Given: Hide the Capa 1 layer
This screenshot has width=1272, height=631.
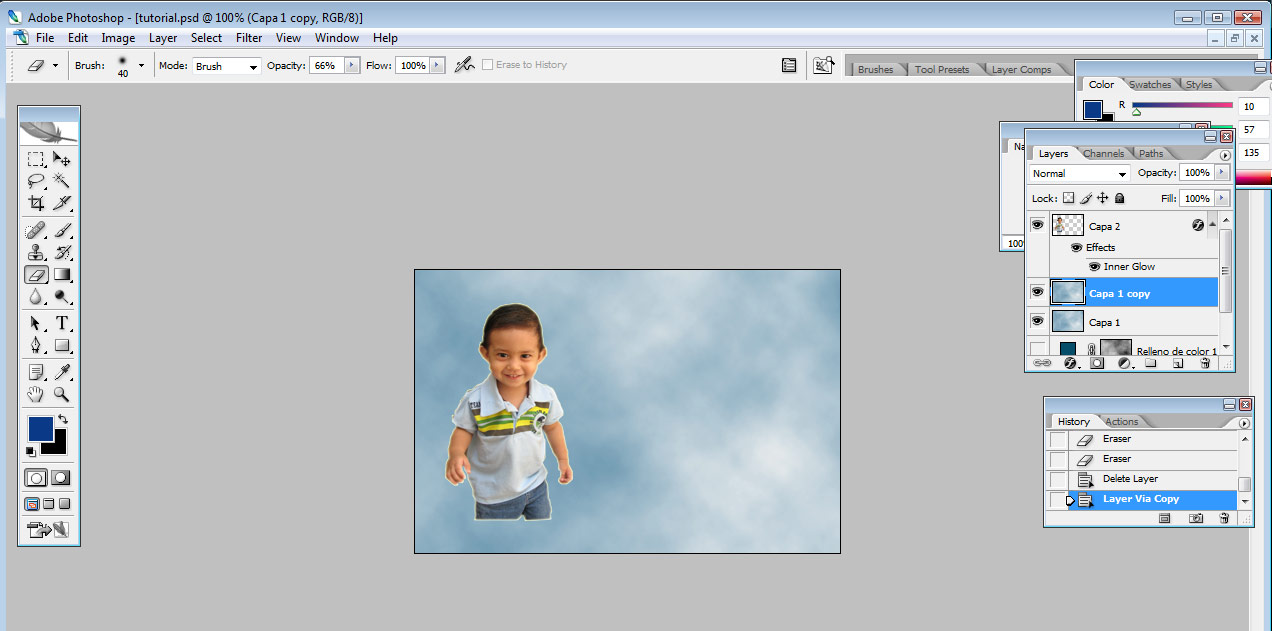Looking at the screenshot, I should [1037, 321].
